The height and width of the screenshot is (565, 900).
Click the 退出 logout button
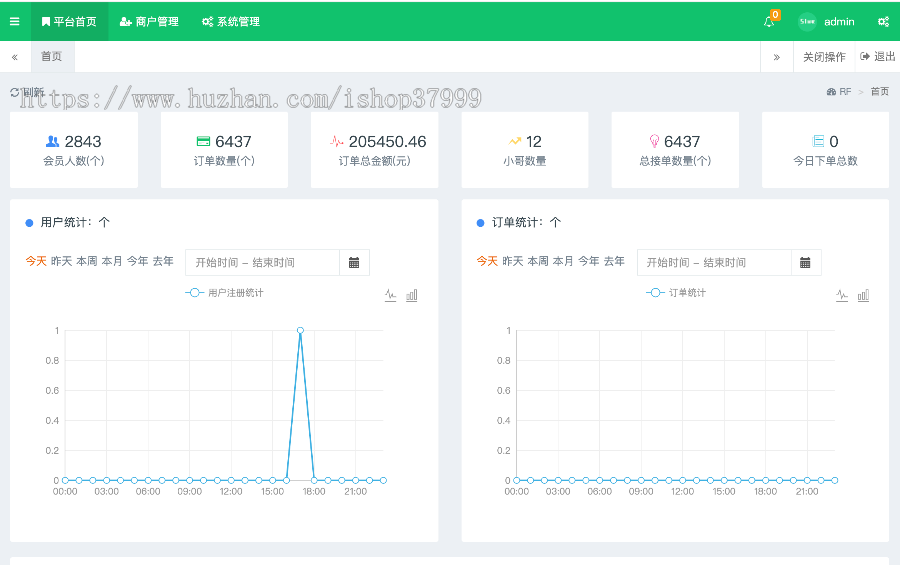click(878, 56)
